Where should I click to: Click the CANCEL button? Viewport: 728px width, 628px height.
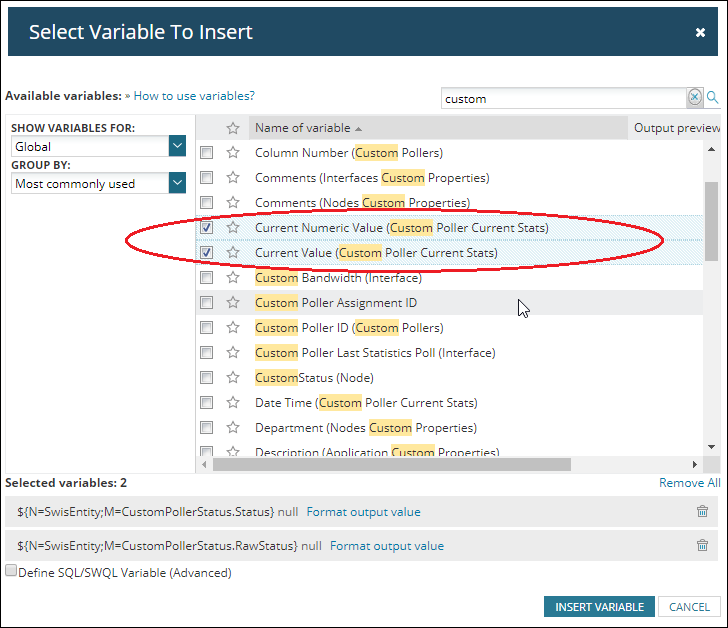click(x=689, y=607)
